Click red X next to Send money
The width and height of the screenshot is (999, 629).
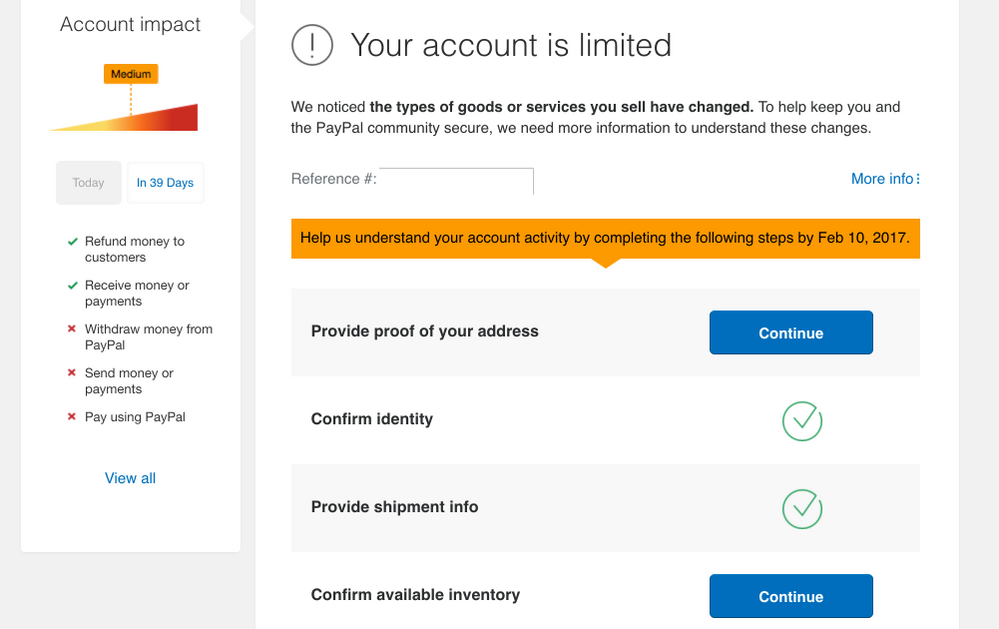(72, 374)
